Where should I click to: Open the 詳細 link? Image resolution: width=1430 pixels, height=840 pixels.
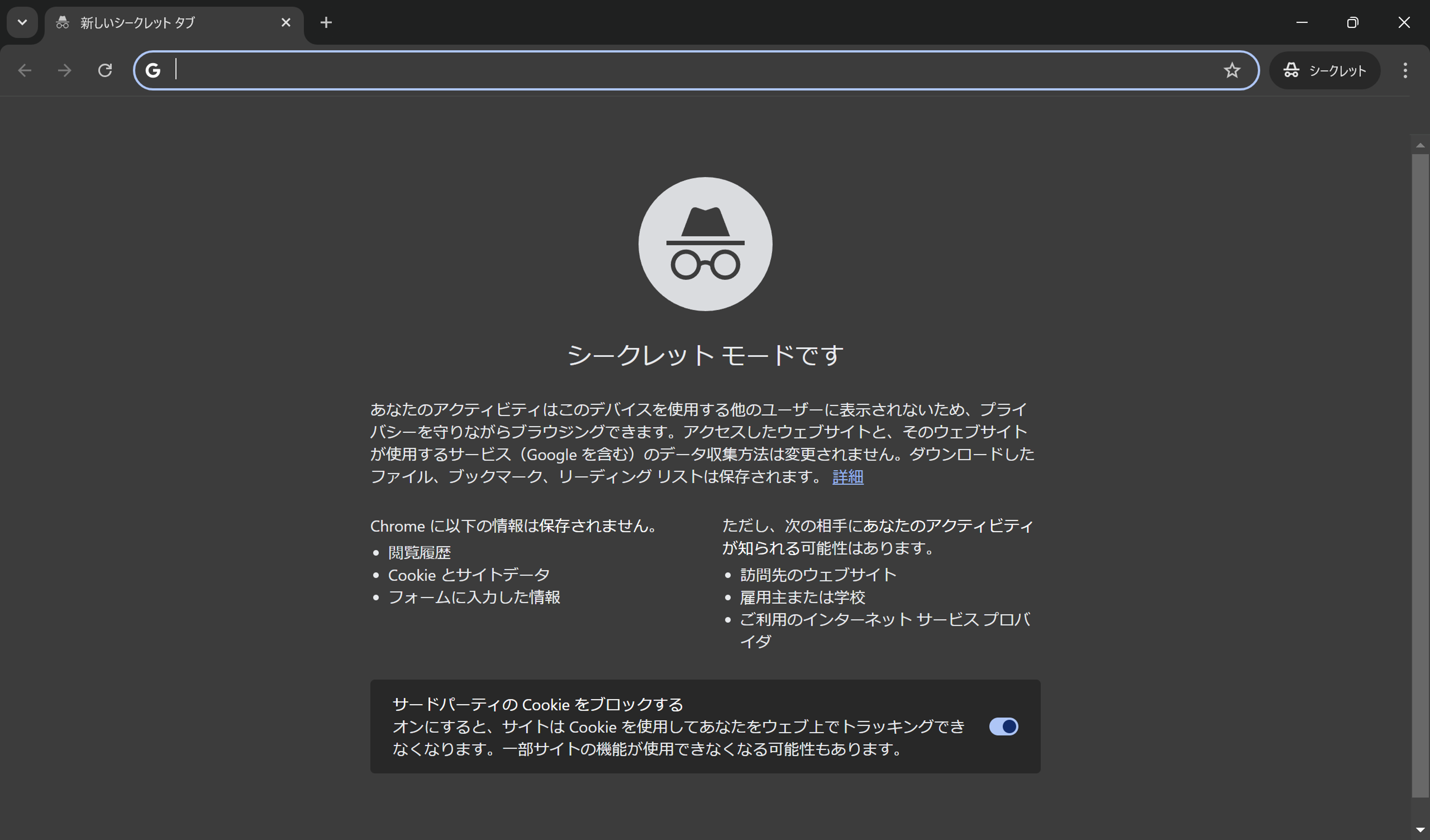pyautogui.click(x=847, y=477)
